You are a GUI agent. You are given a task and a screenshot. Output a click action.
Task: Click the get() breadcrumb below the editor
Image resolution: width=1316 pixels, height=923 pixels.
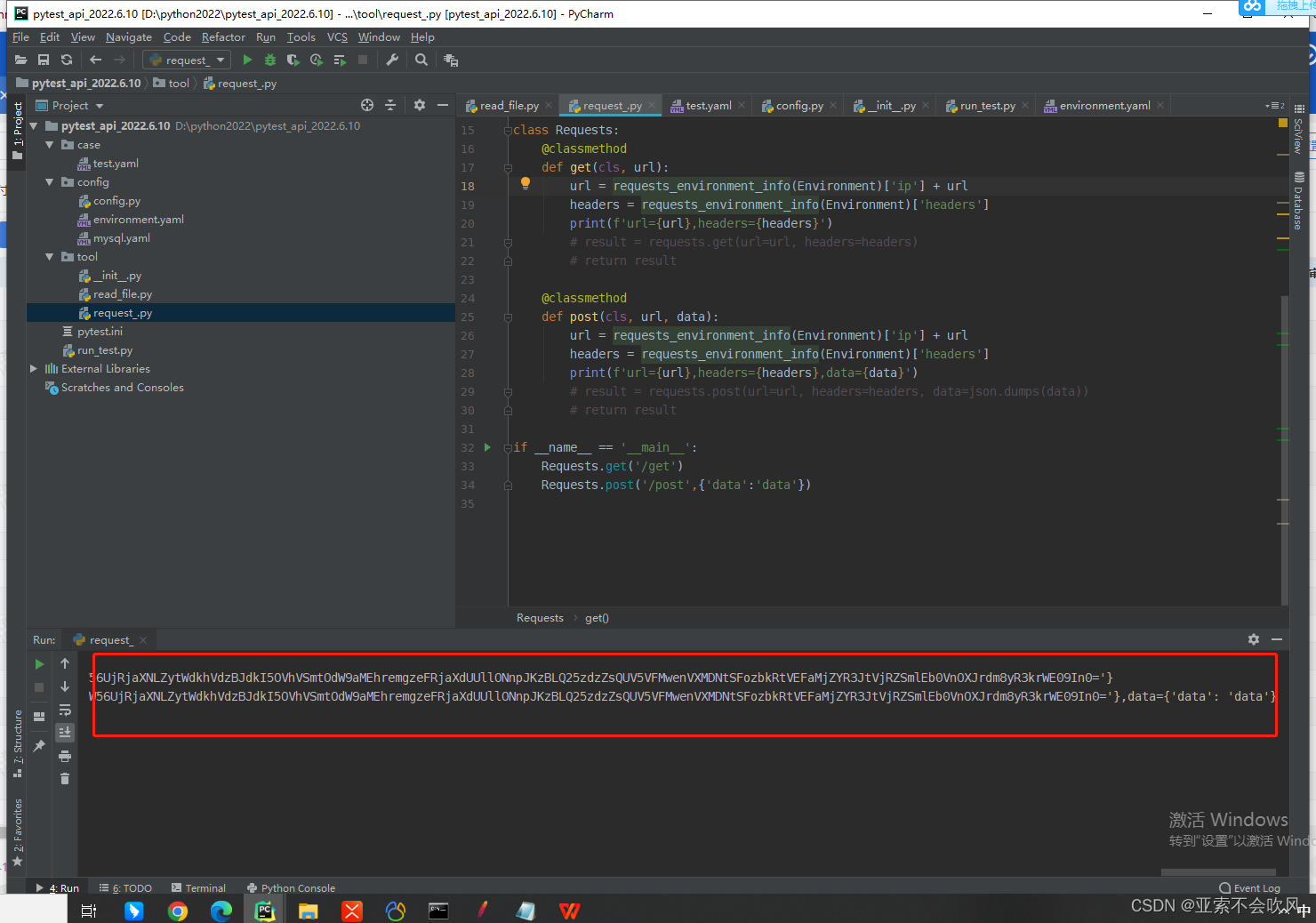[597, 618]
